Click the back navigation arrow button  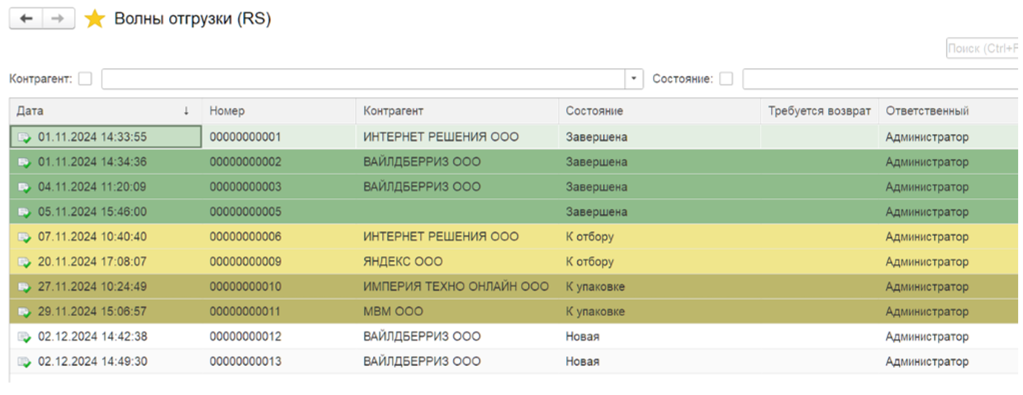(x=25, y=19)
